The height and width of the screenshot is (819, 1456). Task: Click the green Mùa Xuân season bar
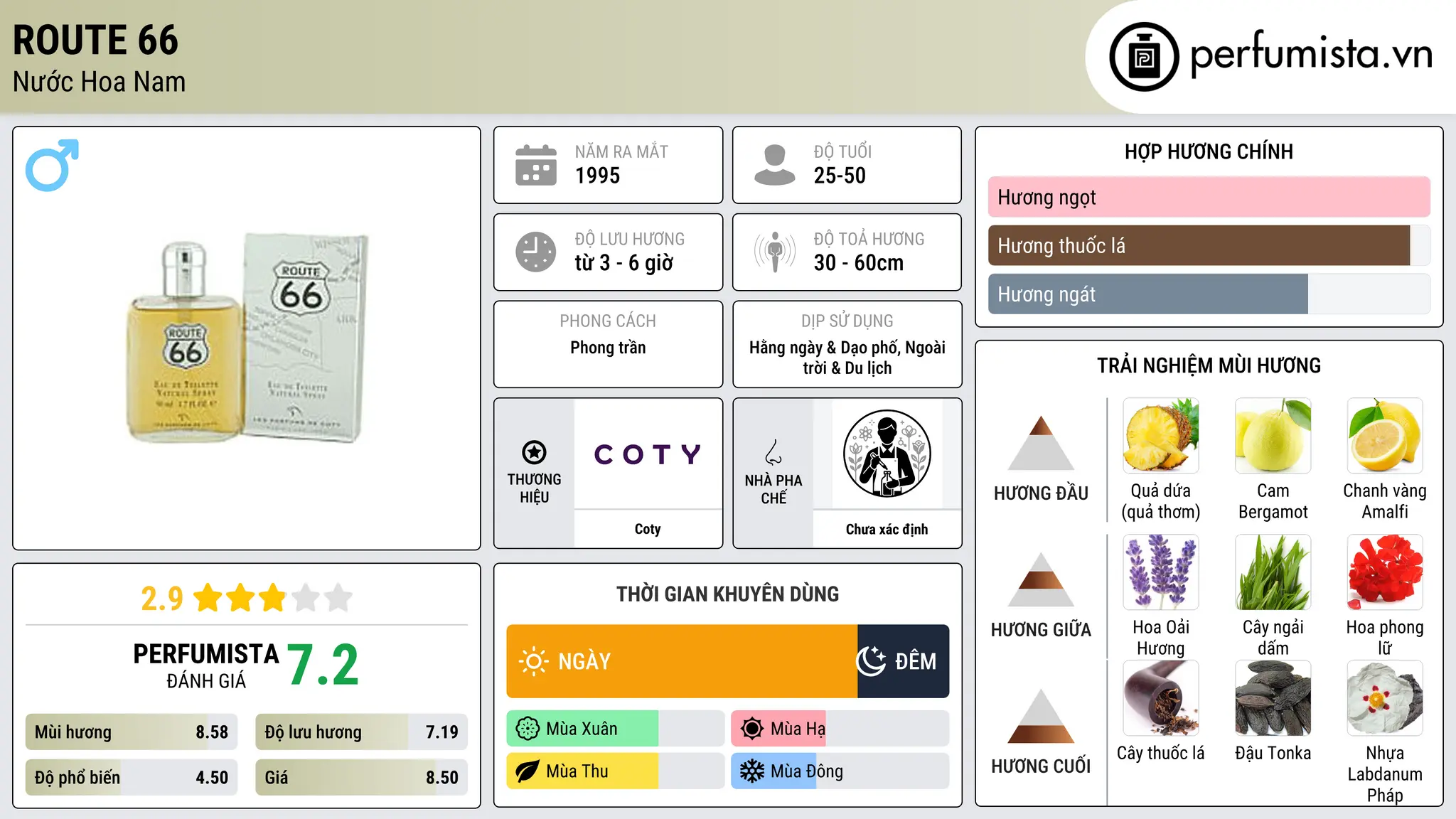pyautogui.click(x=582, y=729)
